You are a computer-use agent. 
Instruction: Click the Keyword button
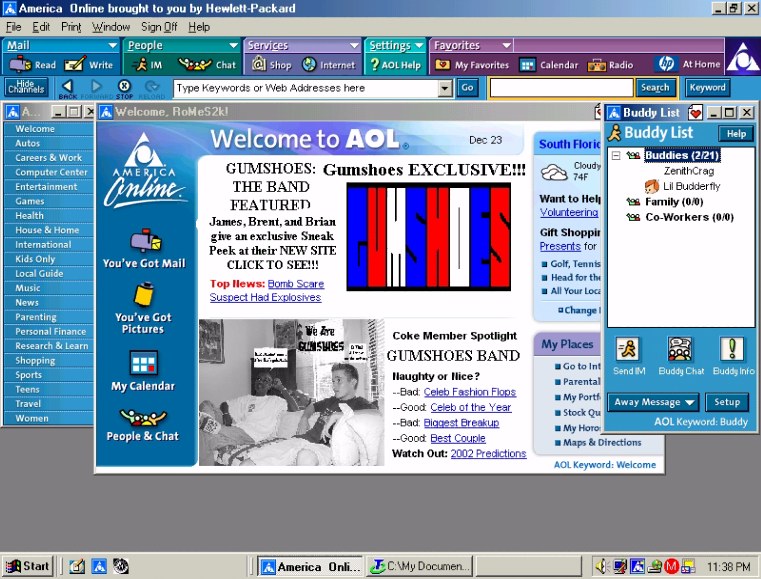click(x=707, y=88)
